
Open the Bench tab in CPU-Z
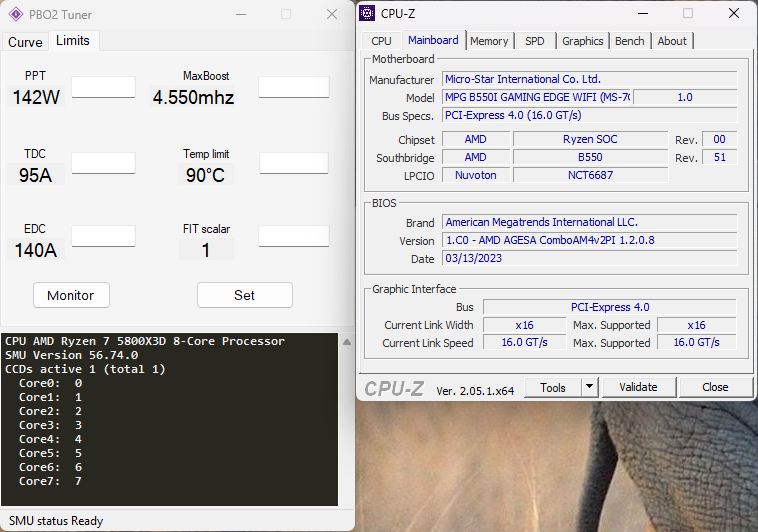point(629,41)
